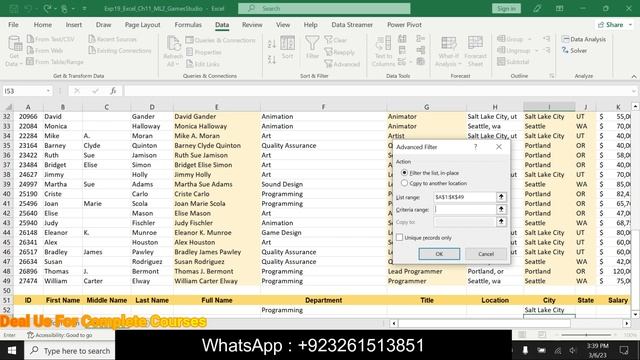Click cell containing Lead Programmer
Viewport: 640px width, 360px height.
click(426, 271)
